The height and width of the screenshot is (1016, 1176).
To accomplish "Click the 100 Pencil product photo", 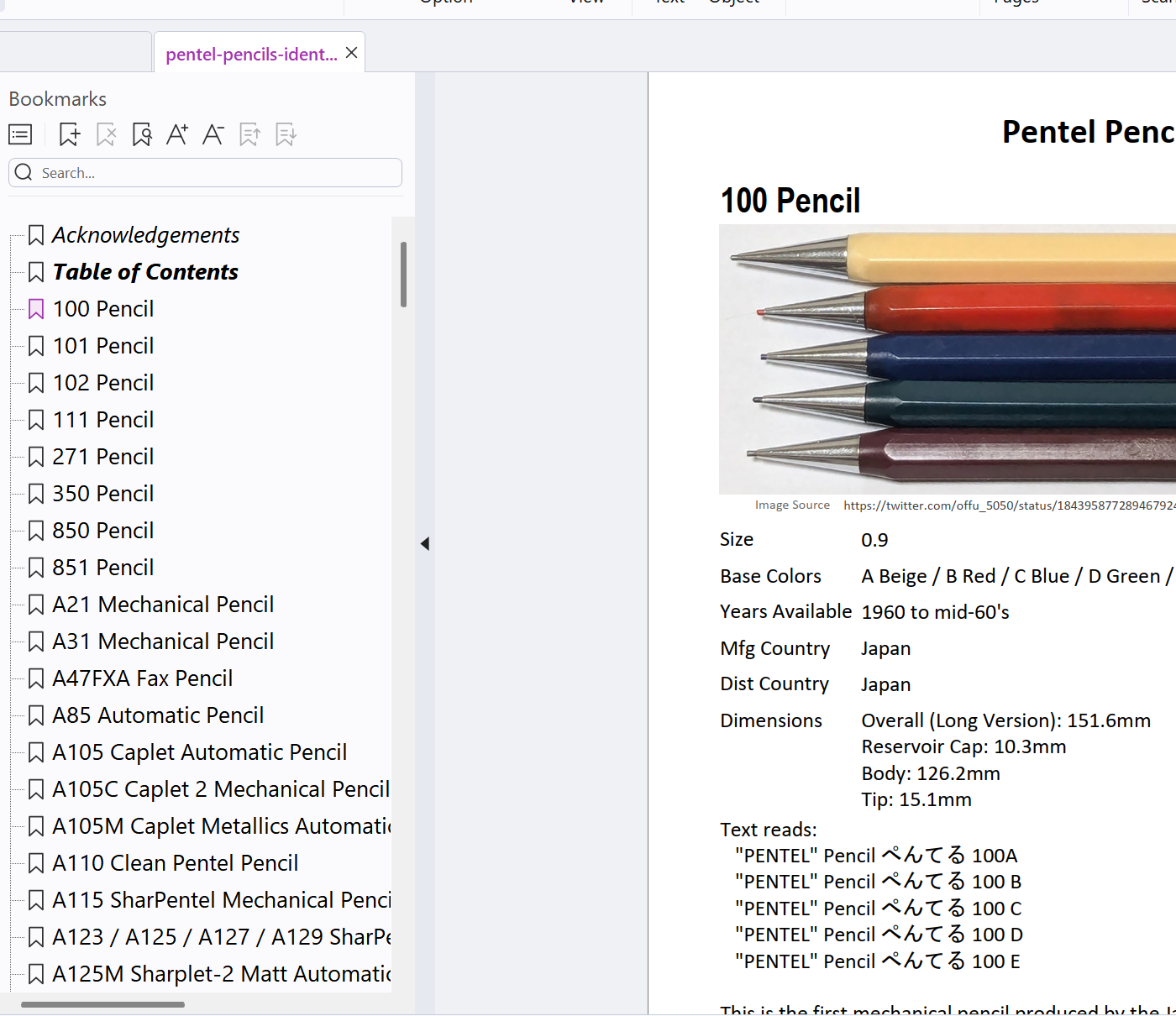I will [948, 359].
